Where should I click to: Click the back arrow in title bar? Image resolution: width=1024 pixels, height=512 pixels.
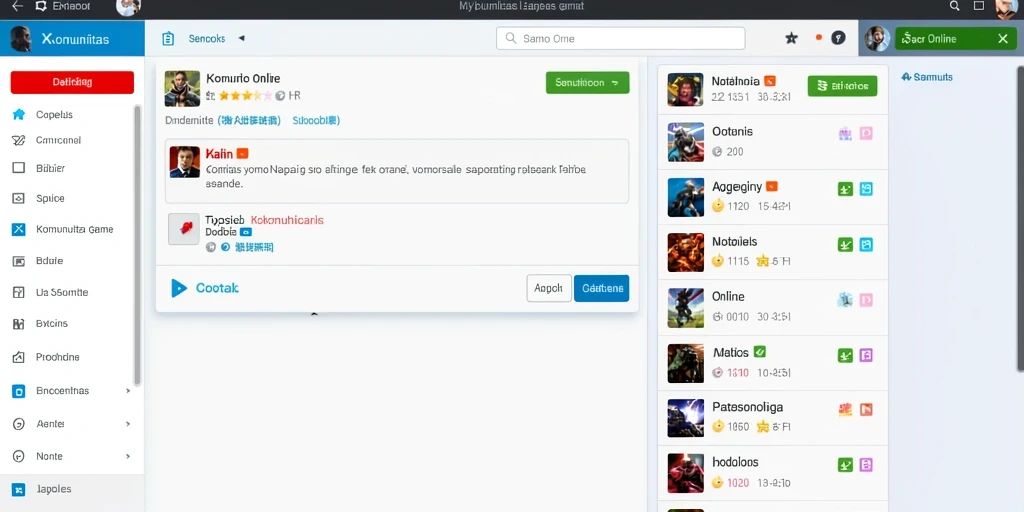pos(17,6)
